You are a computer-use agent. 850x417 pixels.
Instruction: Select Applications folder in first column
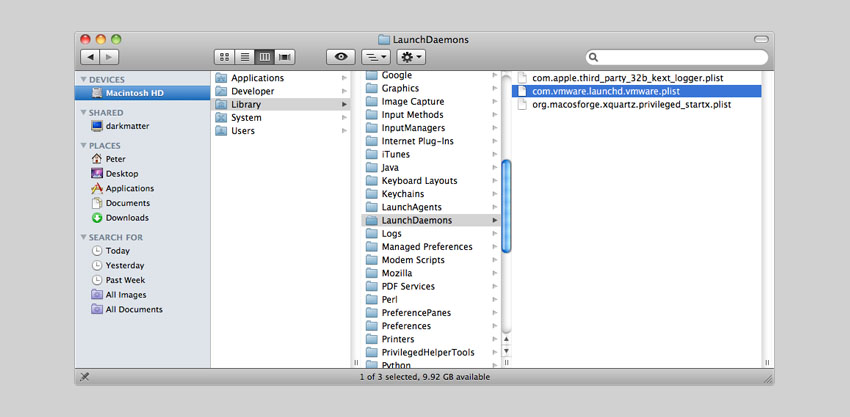coord(281,78)
